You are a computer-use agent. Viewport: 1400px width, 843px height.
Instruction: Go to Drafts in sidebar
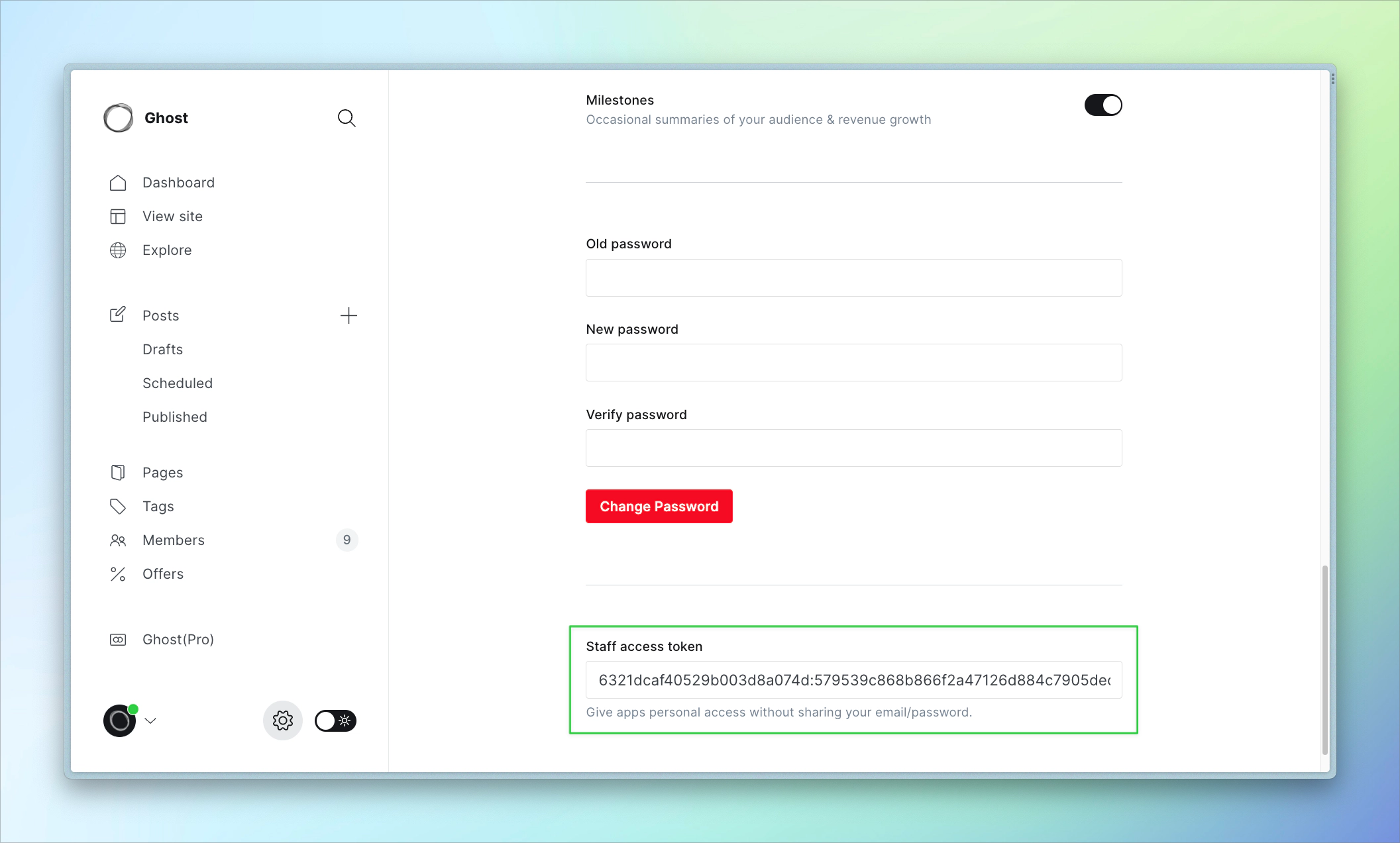pos(162,350)
